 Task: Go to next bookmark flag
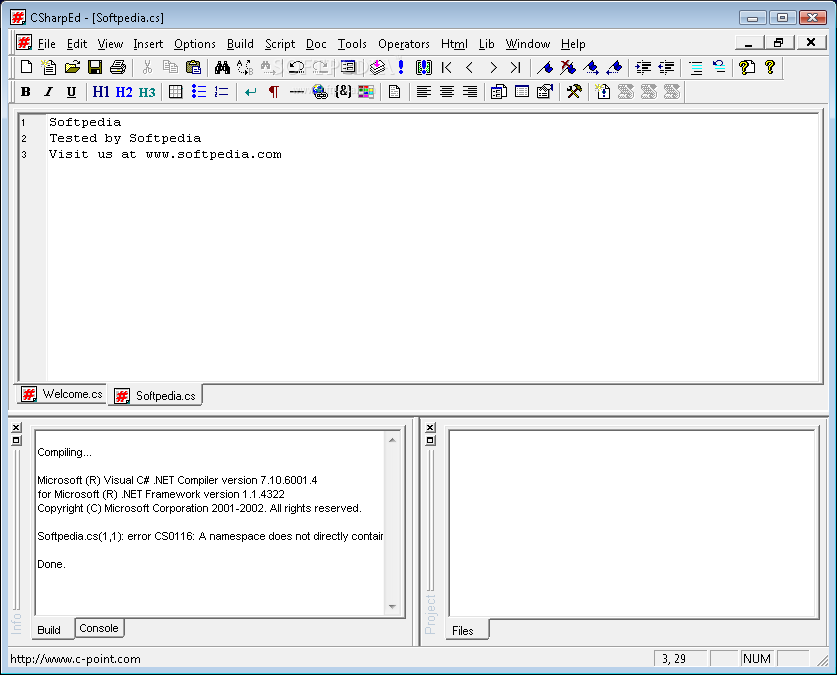coord(591,67)
